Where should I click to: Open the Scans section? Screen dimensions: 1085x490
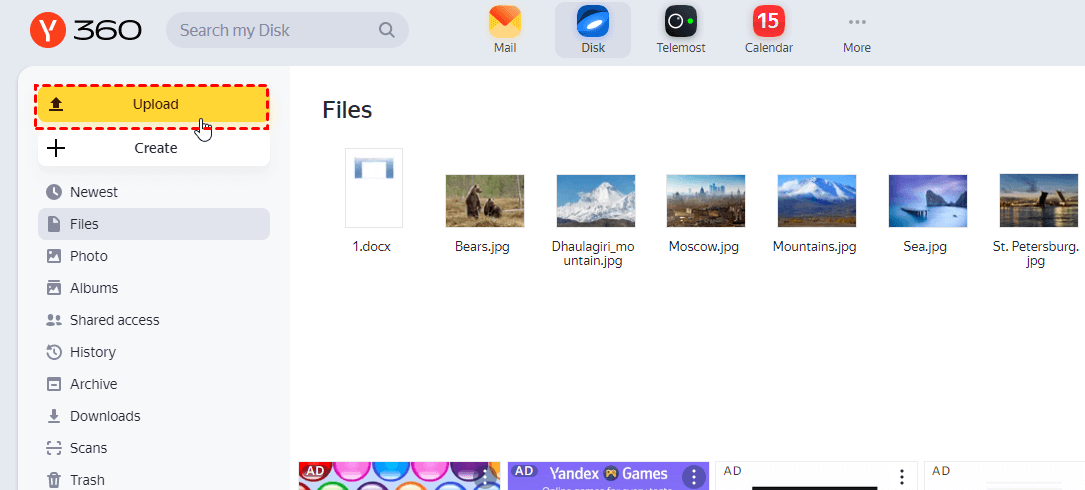click(x=154, y=448)
